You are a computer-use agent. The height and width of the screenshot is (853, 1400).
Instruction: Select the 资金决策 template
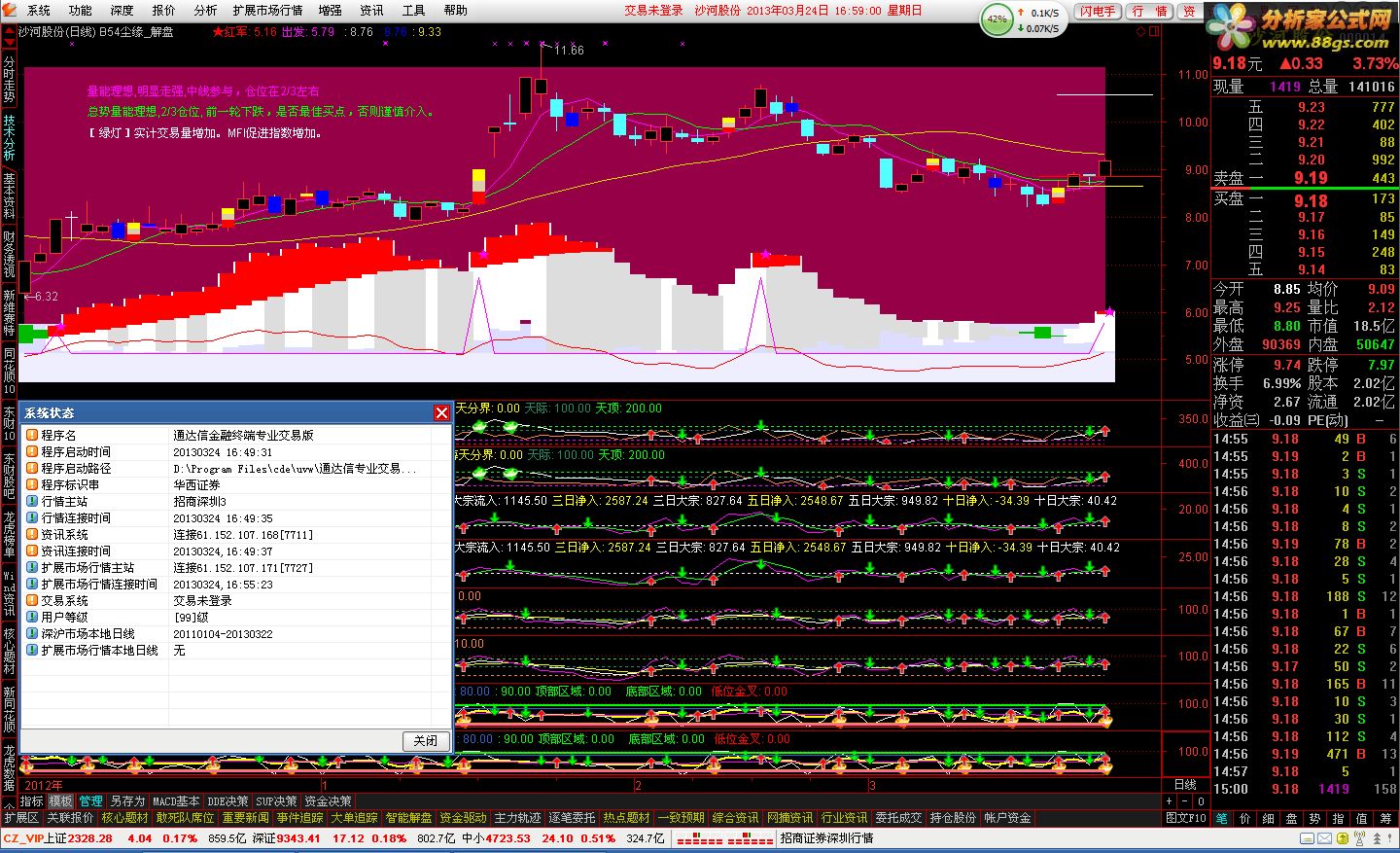coord(328,801)
